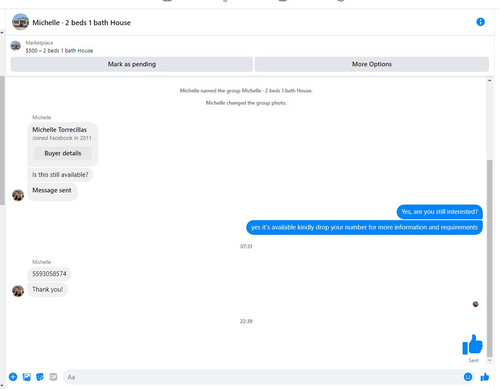Select the 'Thank you!' message
500x389 pixels.
pyautogui.click(x=47, y=289)
